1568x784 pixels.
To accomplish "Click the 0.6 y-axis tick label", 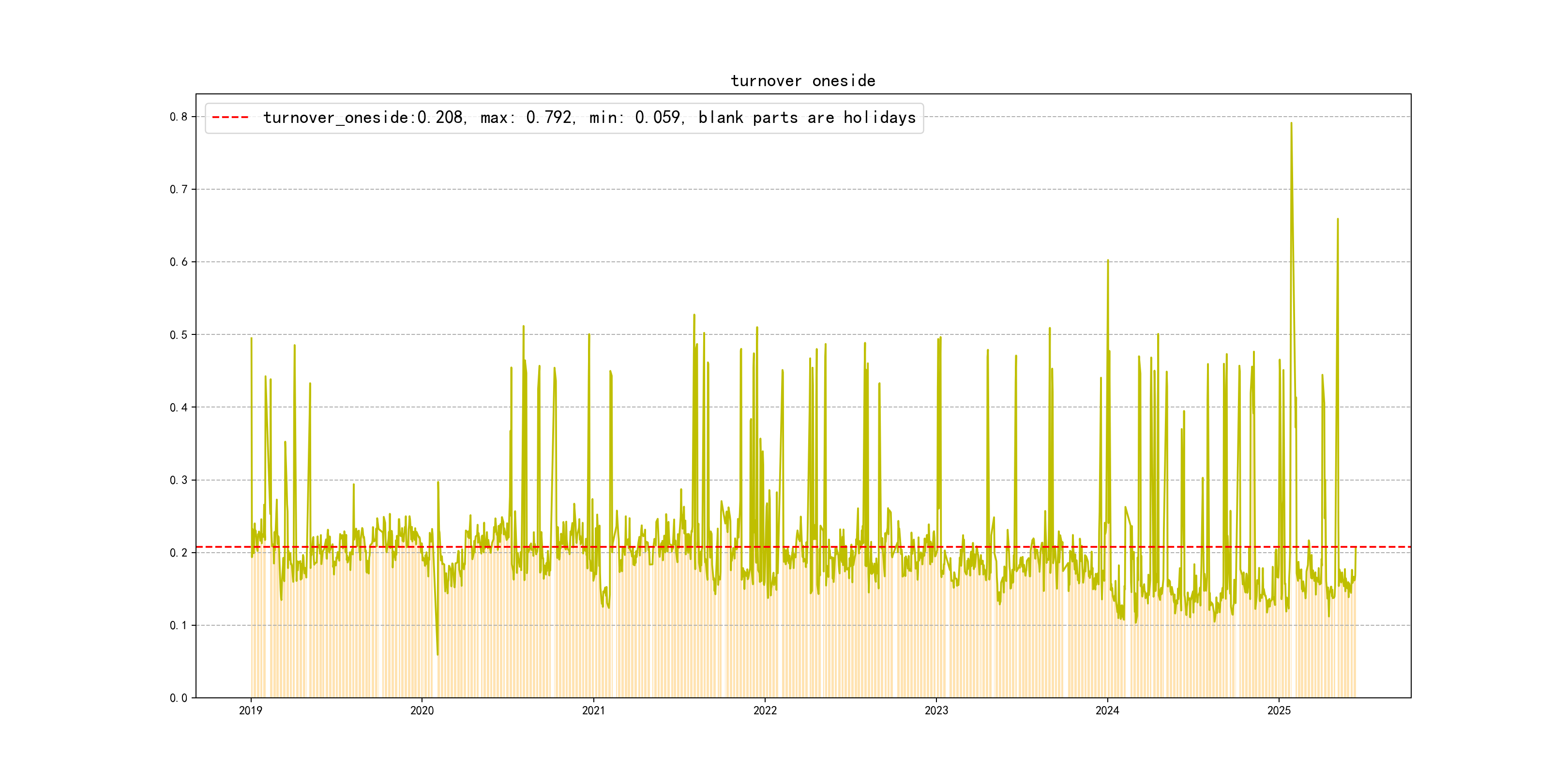I will tap(179, 262).
